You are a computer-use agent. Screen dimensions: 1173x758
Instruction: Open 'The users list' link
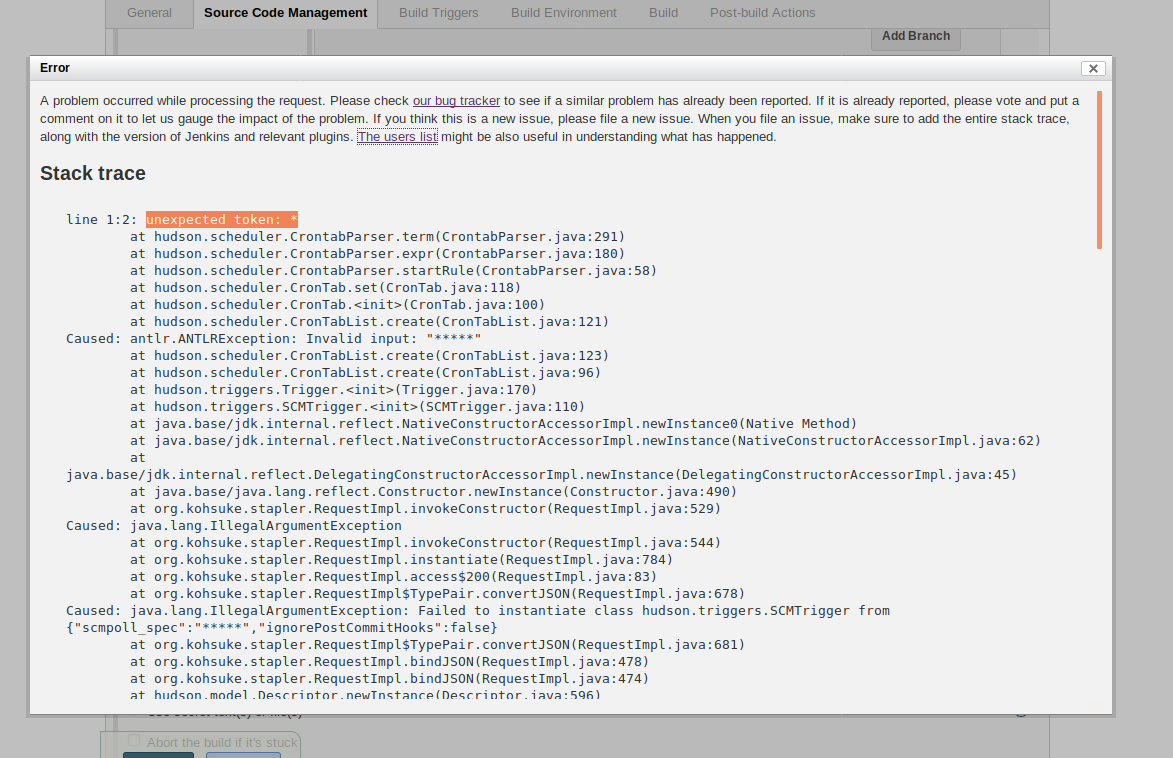pyautogui.click(x=397, y=137)
